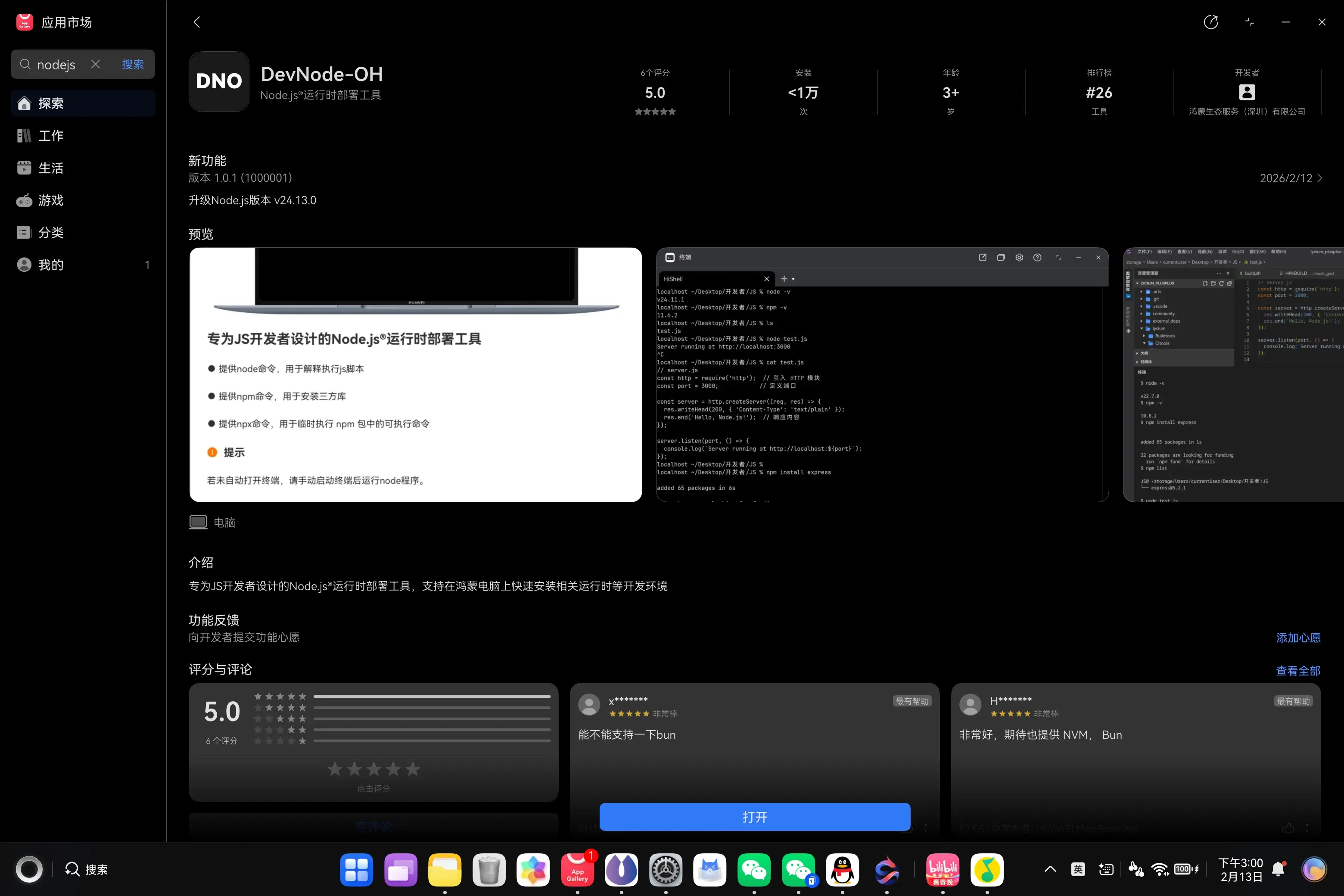
Task: Click the DevNode-OH app icon
Action: coord(219,82)
